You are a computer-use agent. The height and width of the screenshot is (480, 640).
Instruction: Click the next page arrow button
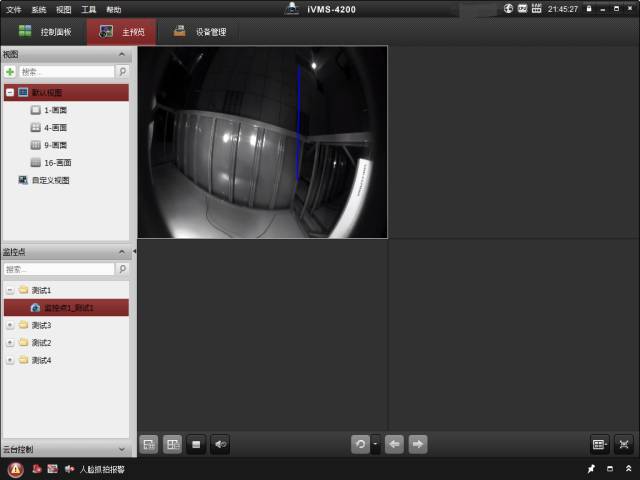coord(419,444)
